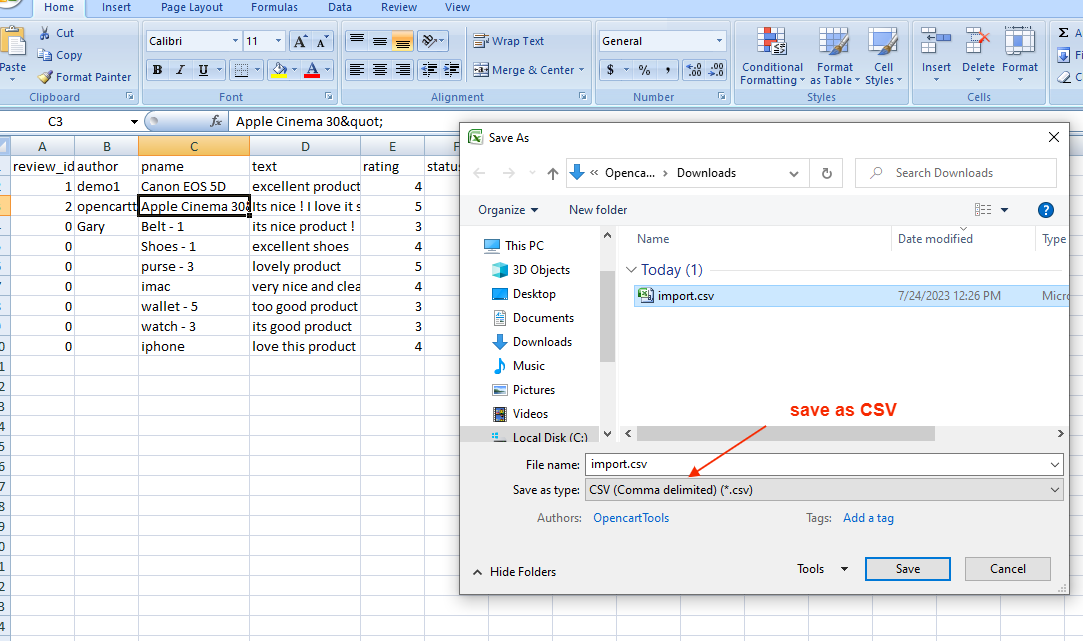The image size is (1083, 641).
Task: Toggle Italic formatting
Action: pos(180,70)
